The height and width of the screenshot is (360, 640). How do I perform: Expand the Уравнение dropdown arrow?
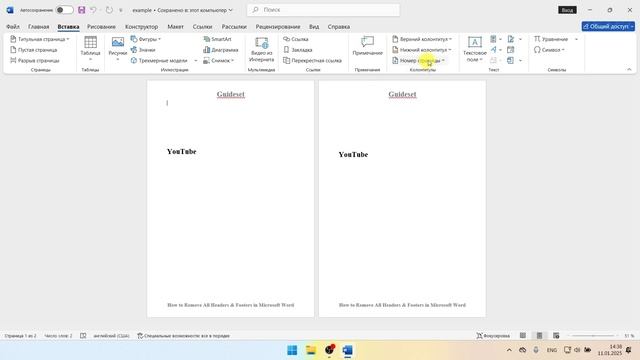[576, 39]
